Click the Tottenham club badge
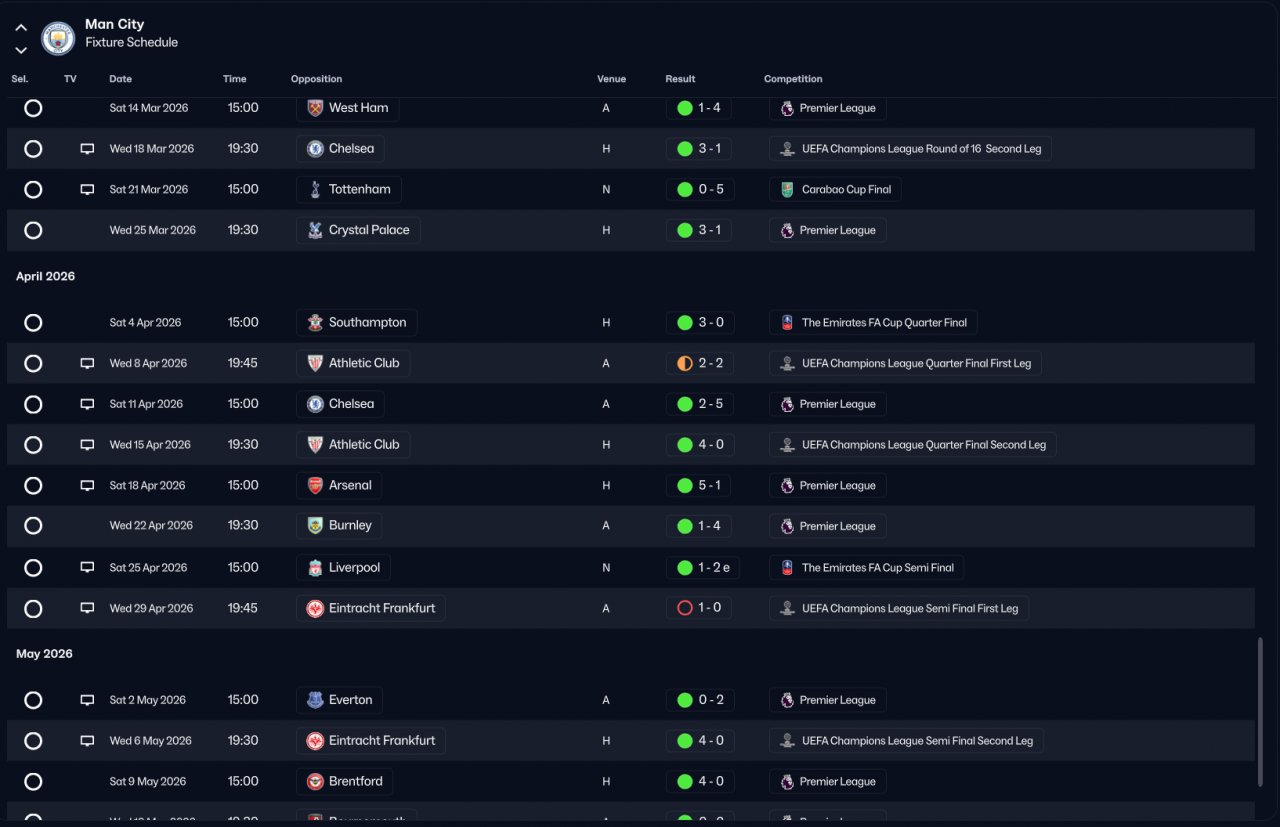Viewport: 1280px width, 827px height. [315, 190]
